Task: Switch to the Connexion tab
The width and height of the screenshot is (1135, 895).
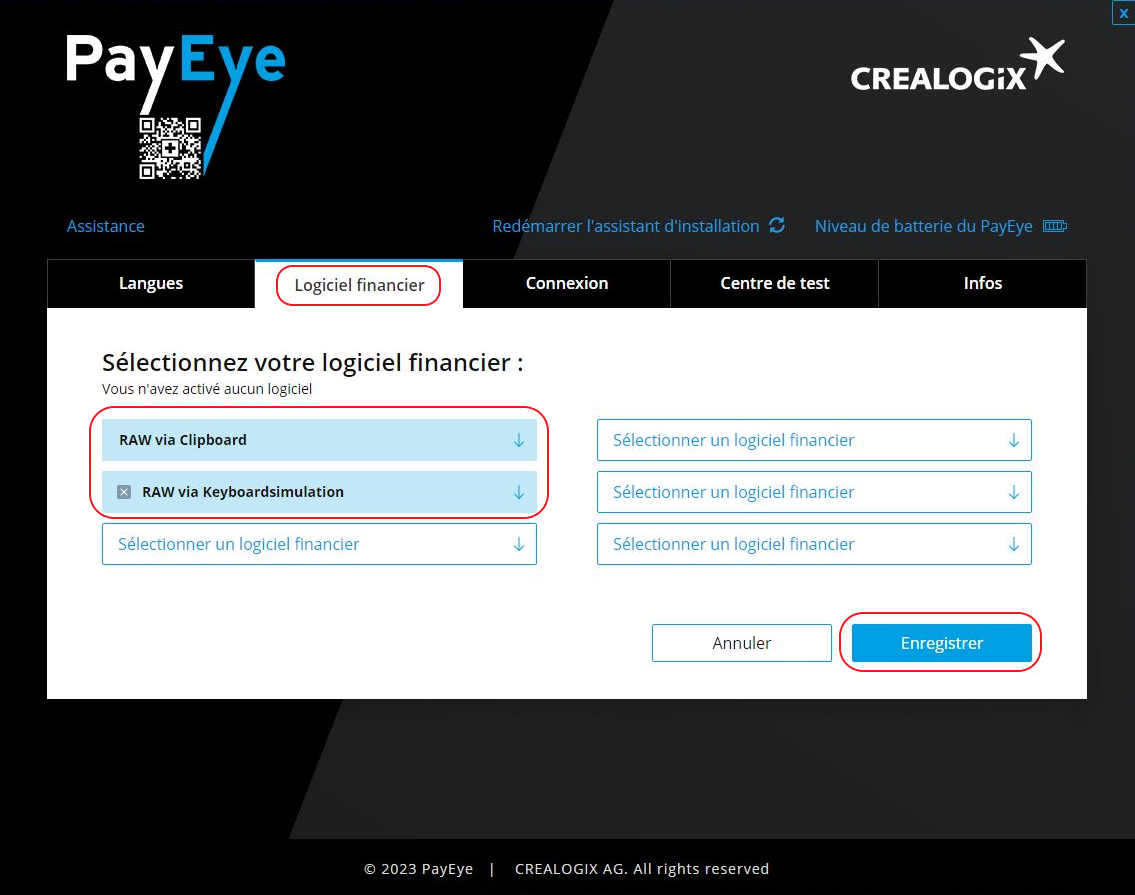Action: click(x=567, y=283)
